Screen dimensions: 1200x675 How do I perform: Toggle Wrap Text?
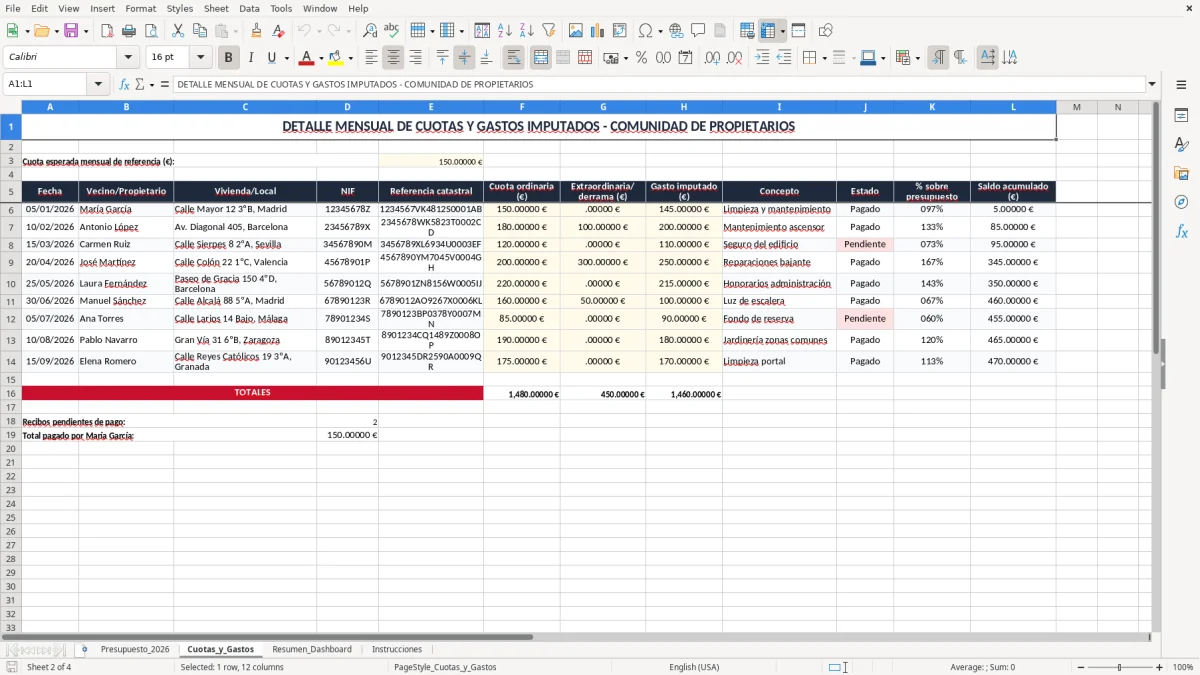coord(514,58)
